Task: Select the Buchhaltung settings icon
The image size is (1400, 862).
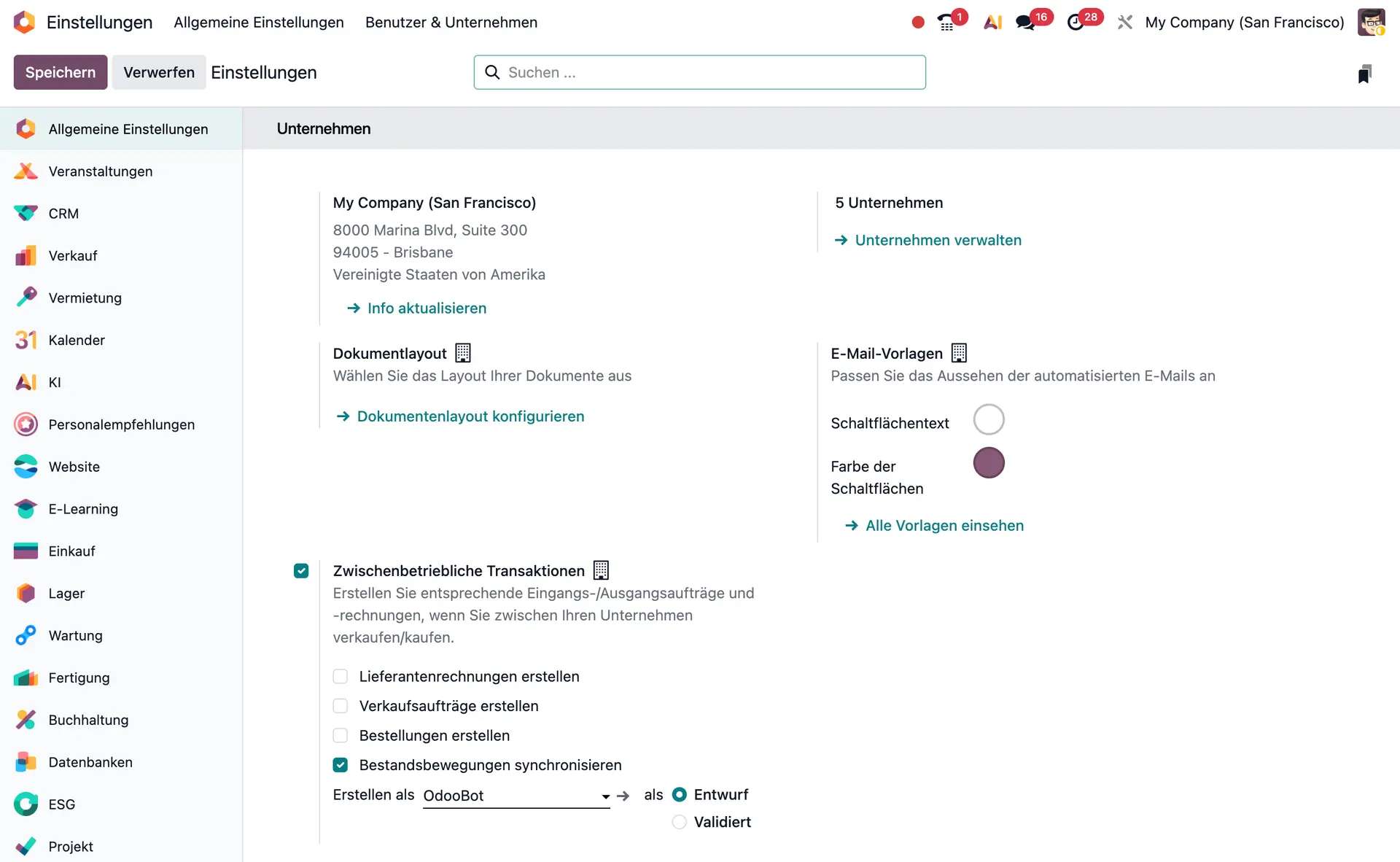Action: [x=26, y=720]
